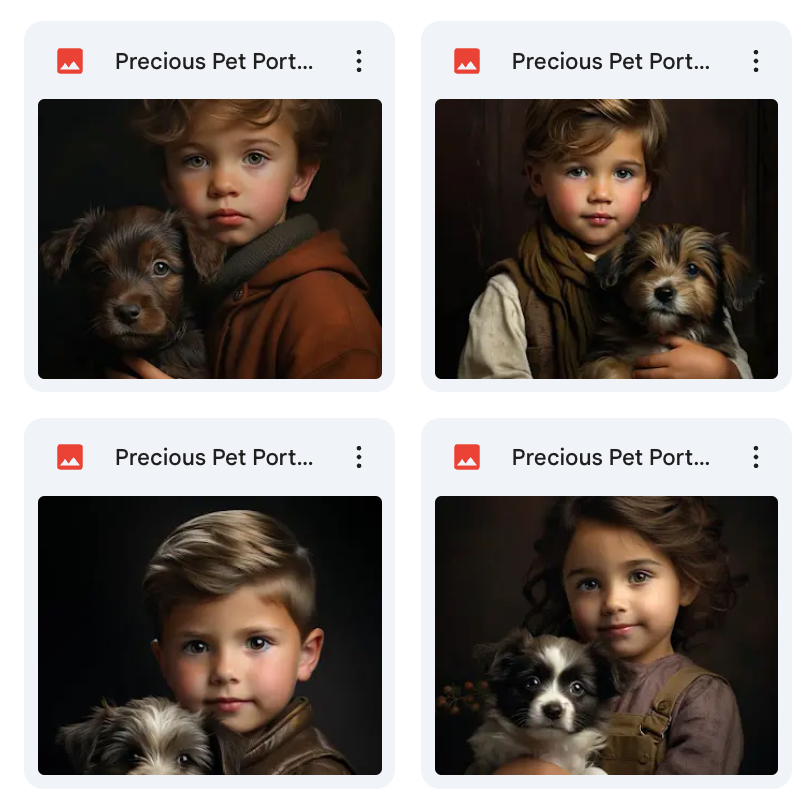Viewport: 806px width, 804px height.
Task: Open thumbnail of boy wearing green scarf
Action: tap(606, 239)
